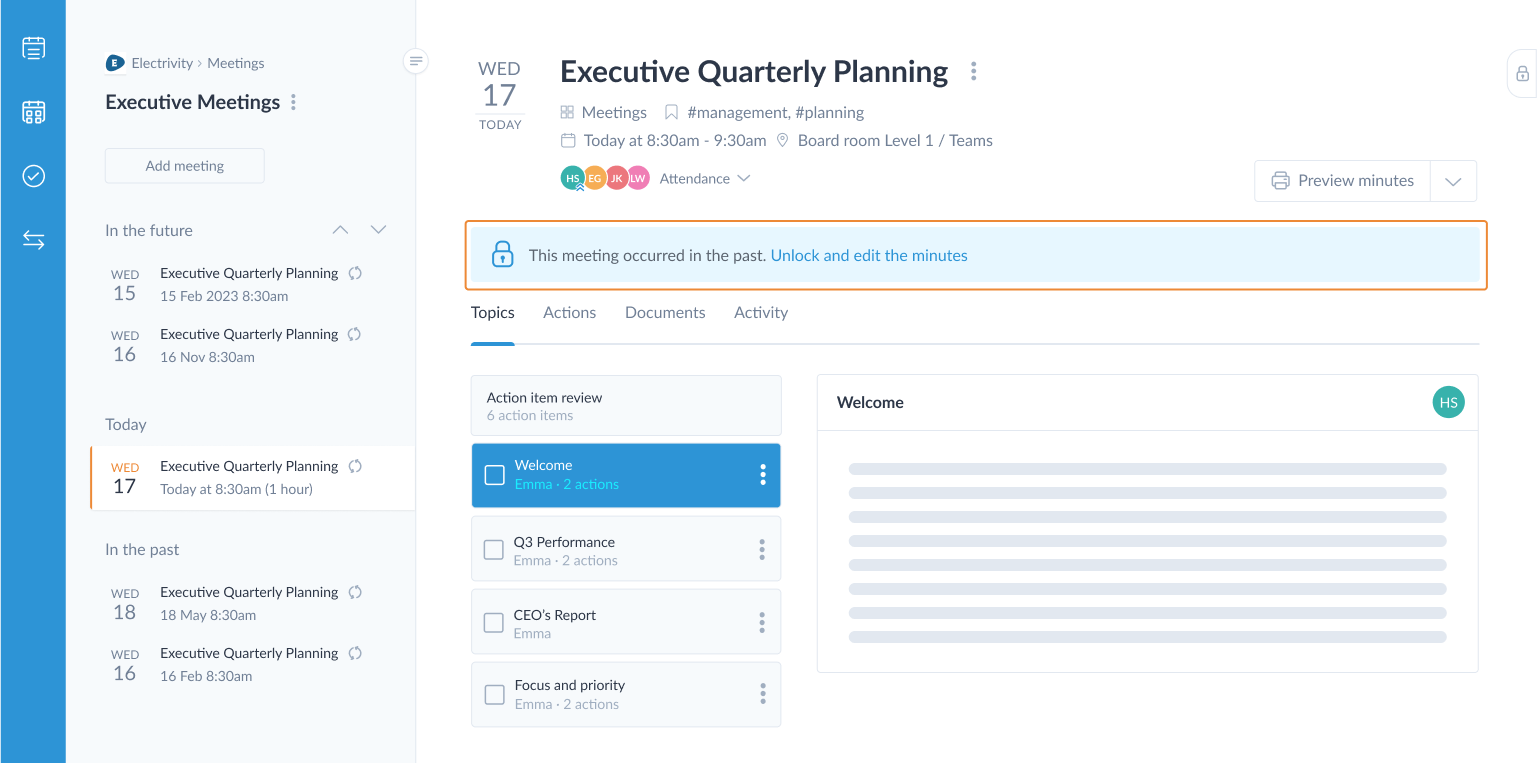Tick the Focus and priority checkbox
The width and height of the screenshot is (1537, 763).
(x=494, y=694)
